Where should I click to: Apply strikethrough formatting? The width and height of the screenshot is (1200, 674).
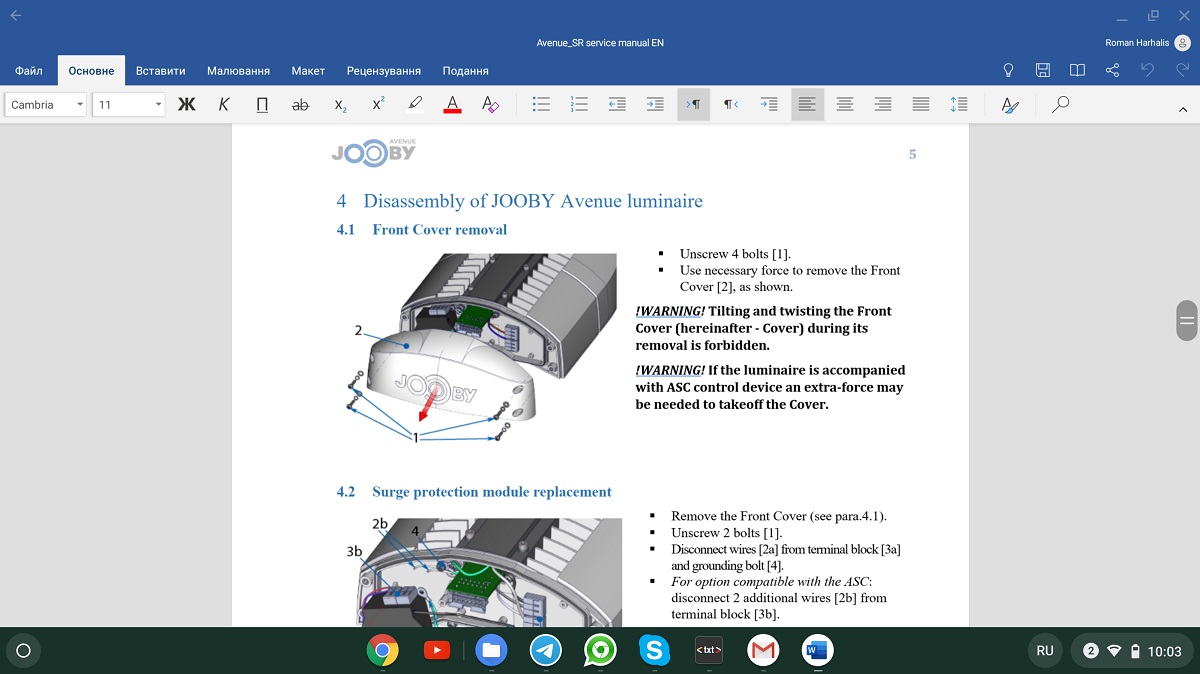[x=300, y=104]
